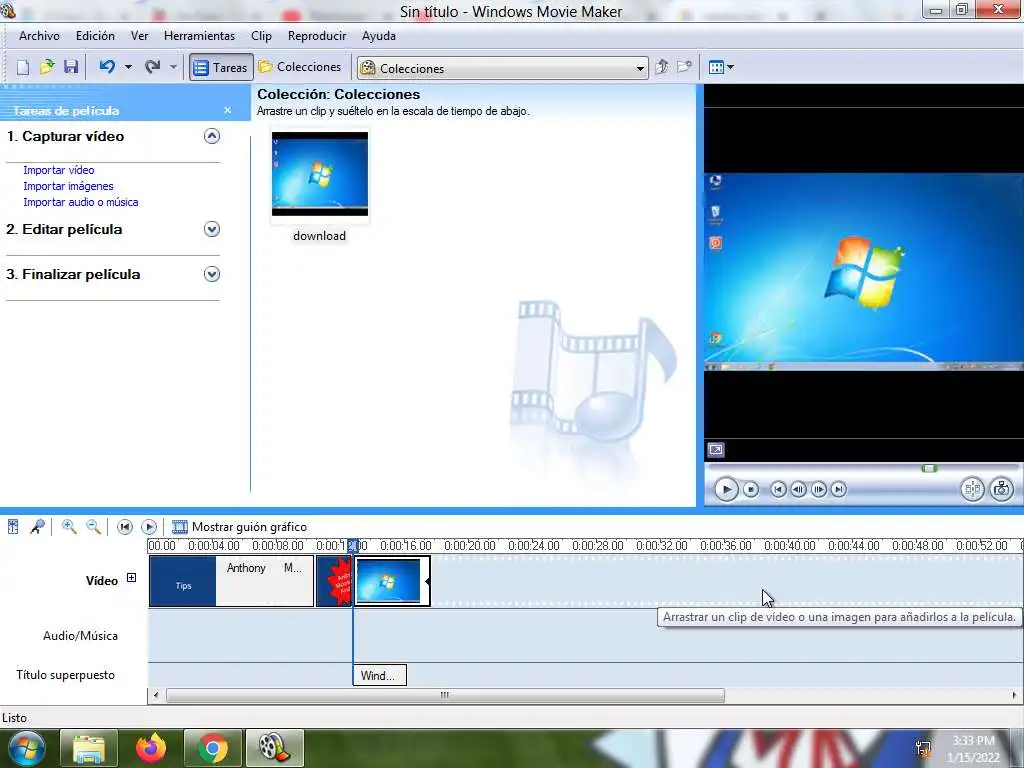Open the Edición menu
Screen dimensions: 1024x768
(95, 36)
